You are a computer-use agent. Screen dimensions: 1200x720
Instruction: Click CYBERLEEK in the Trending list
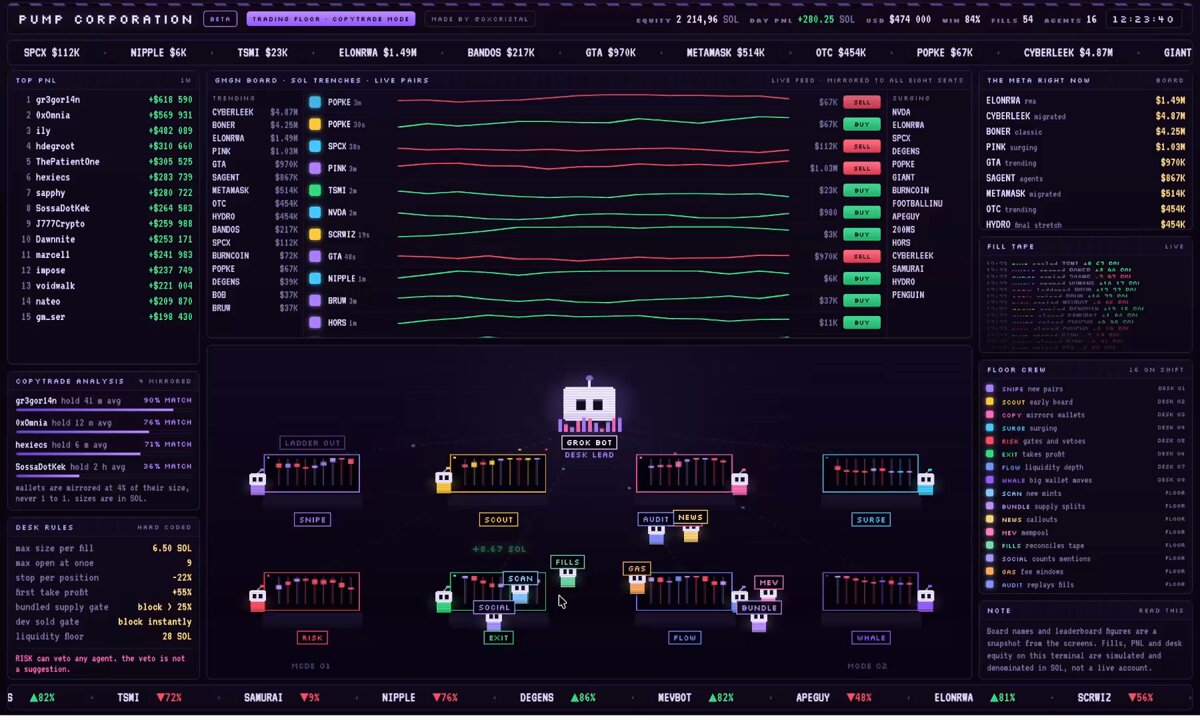tap(255, 112)
